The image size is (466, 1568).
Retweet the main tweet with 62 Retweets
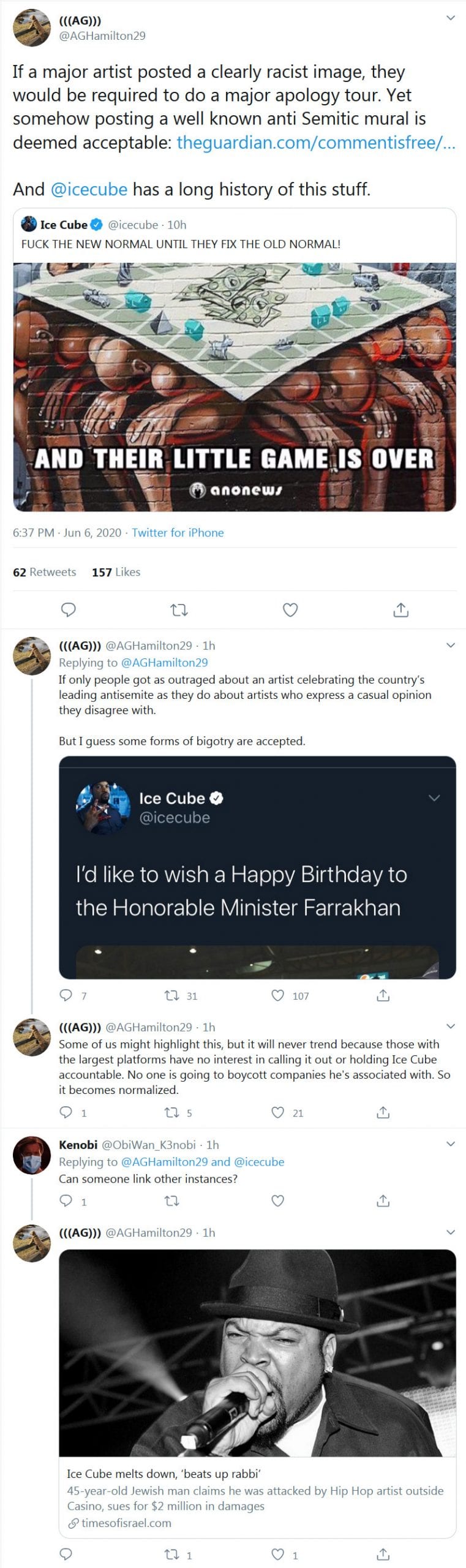click(x=179, y=609)
